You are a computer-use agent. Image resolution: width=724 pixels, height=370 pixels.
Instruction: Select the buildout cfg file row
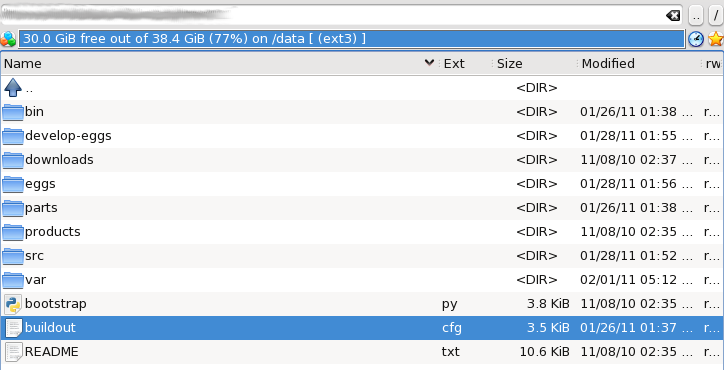click(x=362, y=328)
